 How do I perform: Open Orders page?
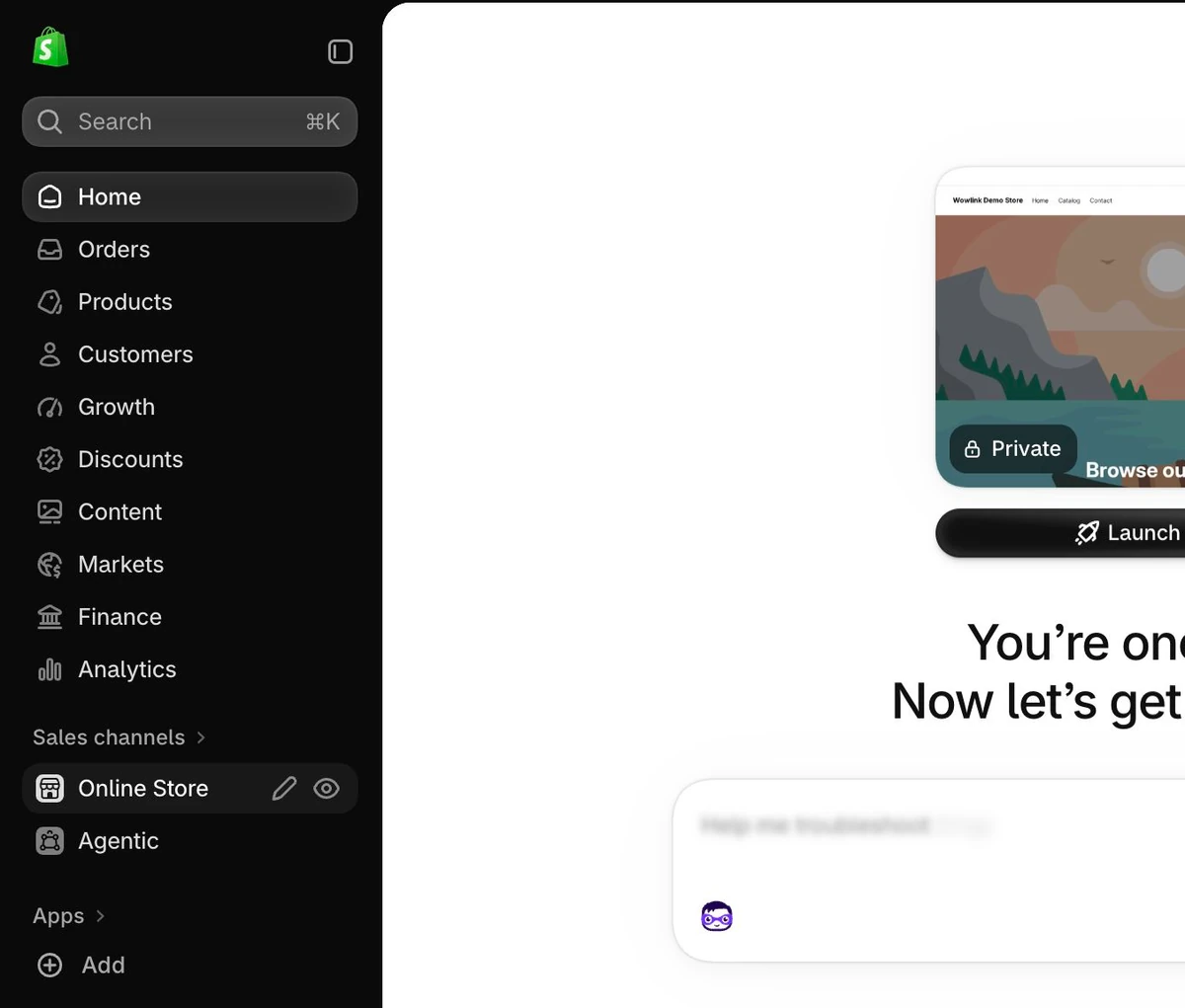pos(114,250)
